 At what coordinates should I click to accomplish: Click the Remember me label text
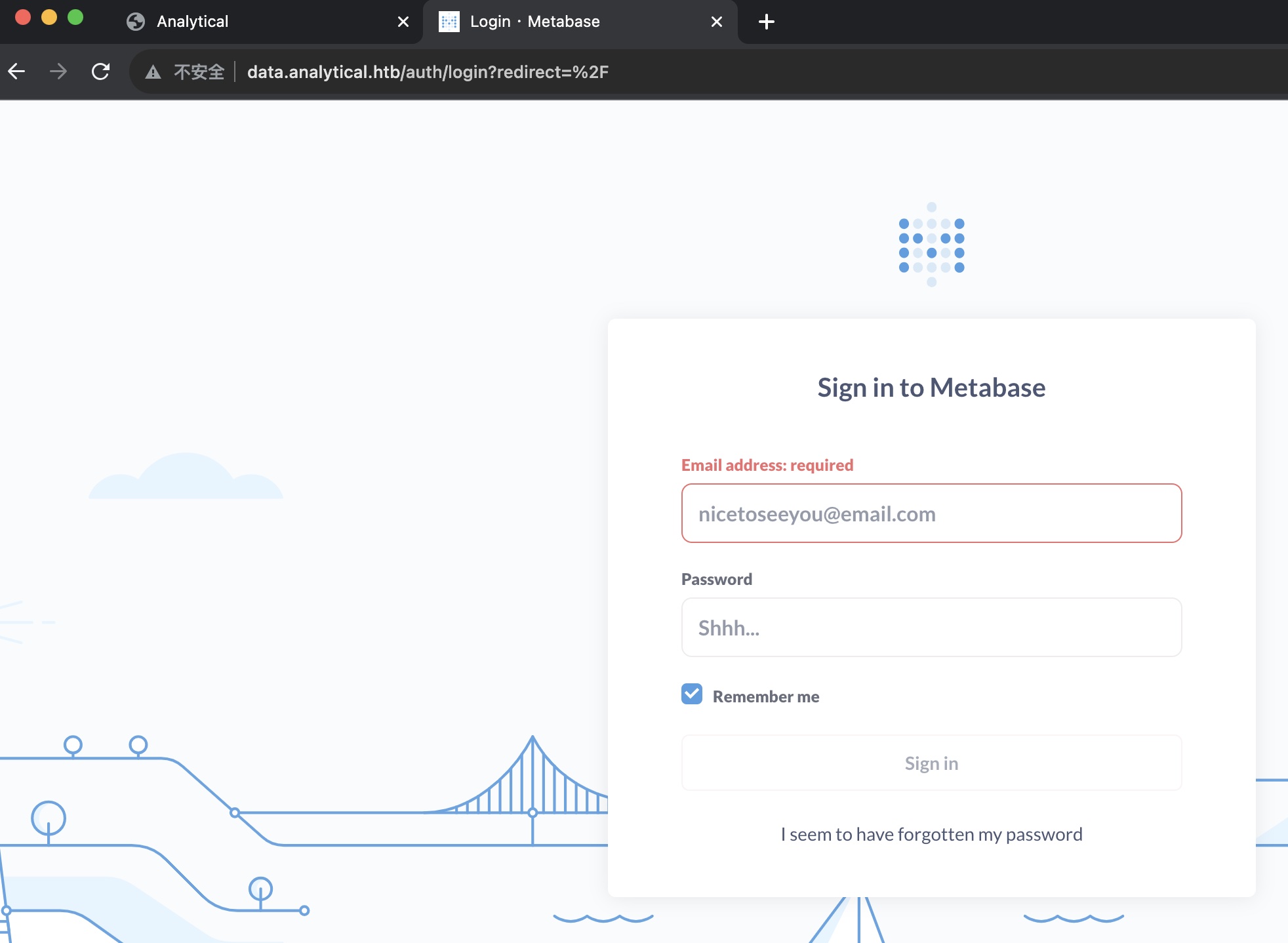click(765, 696)
